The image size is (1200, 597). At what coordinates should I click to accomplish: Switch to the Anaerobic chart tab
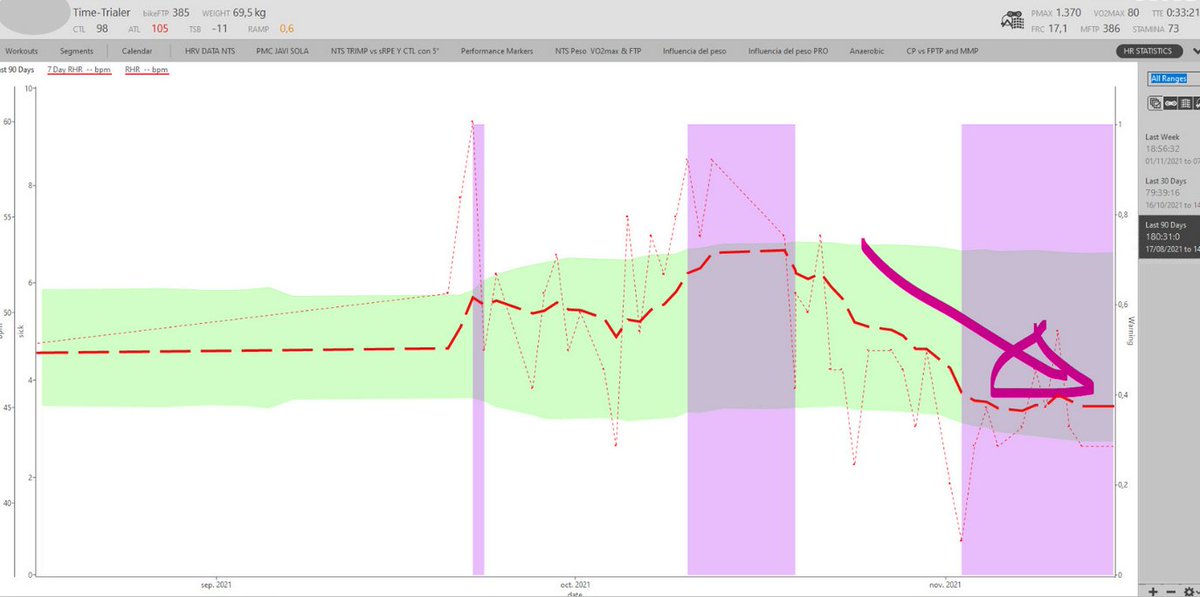[x=866, y=50]
